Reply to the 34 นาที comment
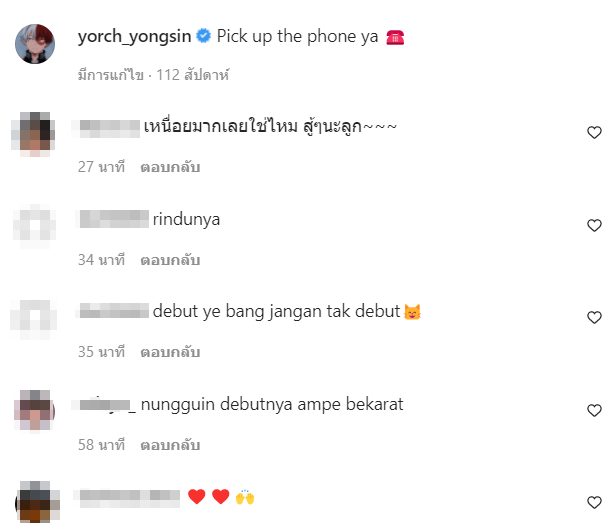 coord(170,260)
